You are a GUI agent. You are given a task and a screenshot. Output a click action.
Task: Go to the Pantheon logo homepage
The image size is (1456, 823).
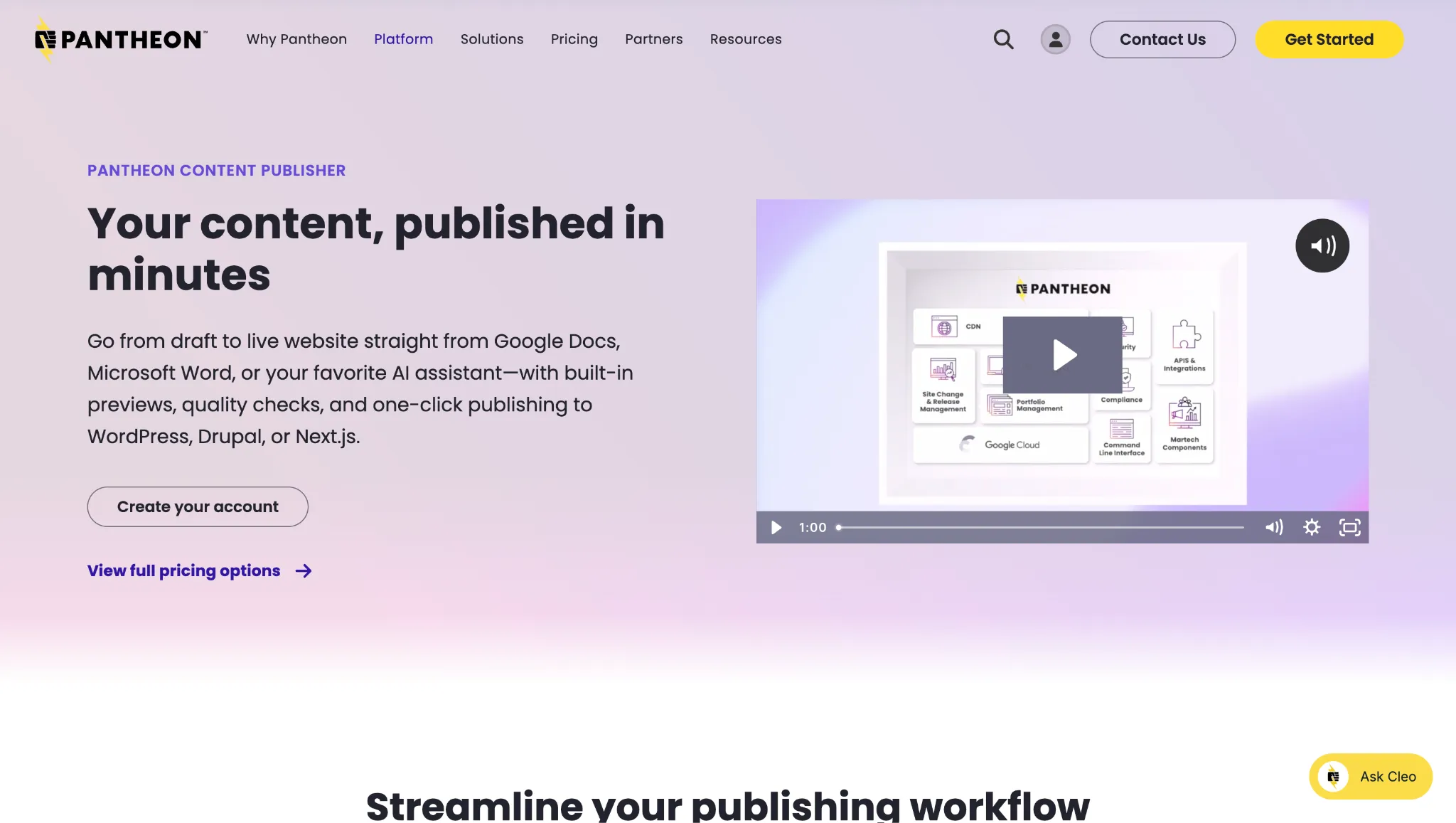121,39
